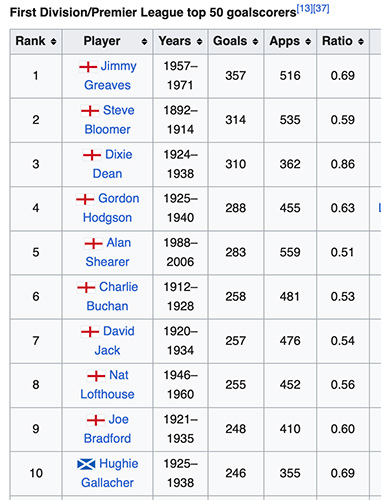Sort table by the Ratio column arrows
Screen dimensions: 381x500
[361, 42]
